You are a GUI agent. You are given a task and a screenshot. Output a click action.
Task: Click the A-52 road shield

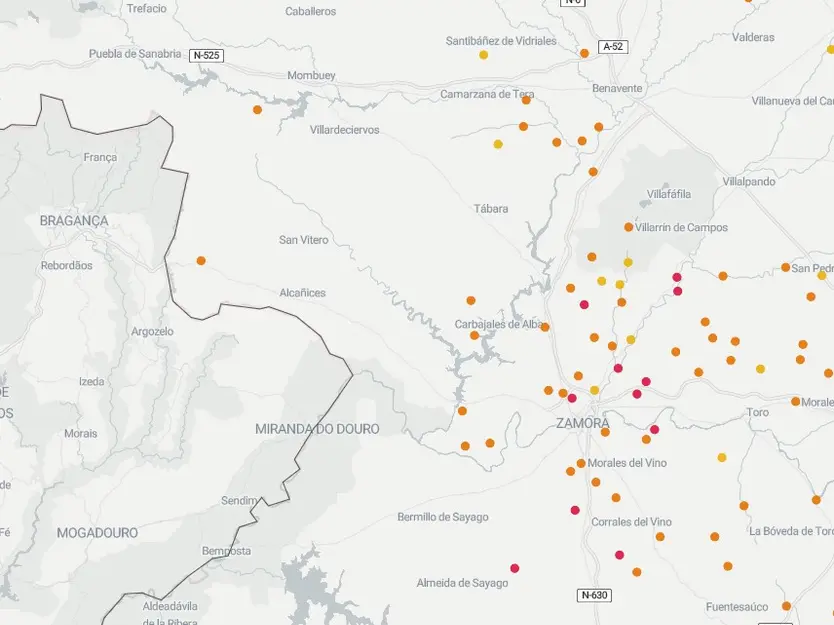tap(613, 46)
